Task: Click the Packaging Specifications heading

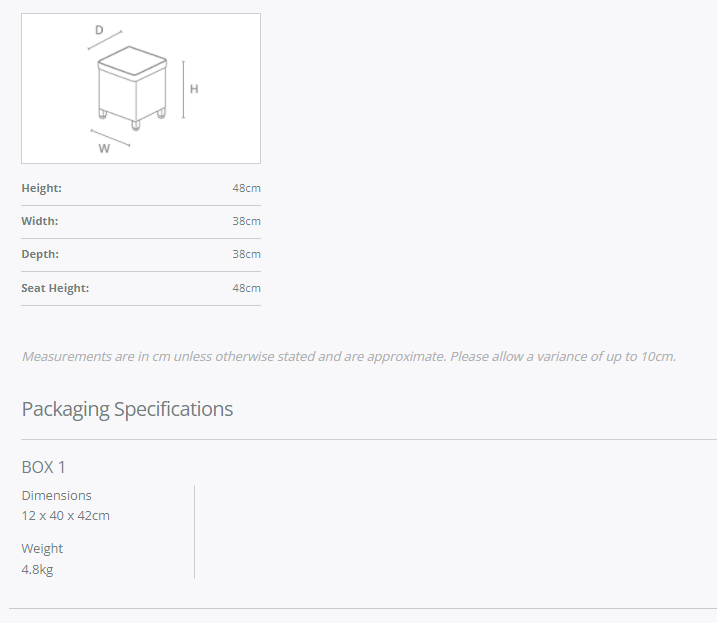Action: click(127, 409)
